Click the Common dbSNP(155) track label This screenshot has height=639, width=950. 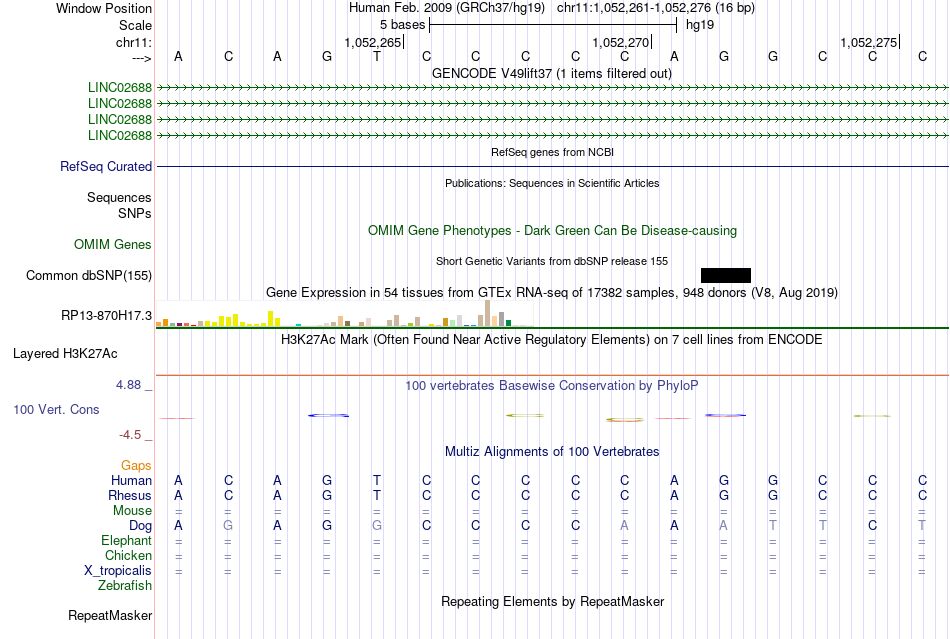click(89, 276)
